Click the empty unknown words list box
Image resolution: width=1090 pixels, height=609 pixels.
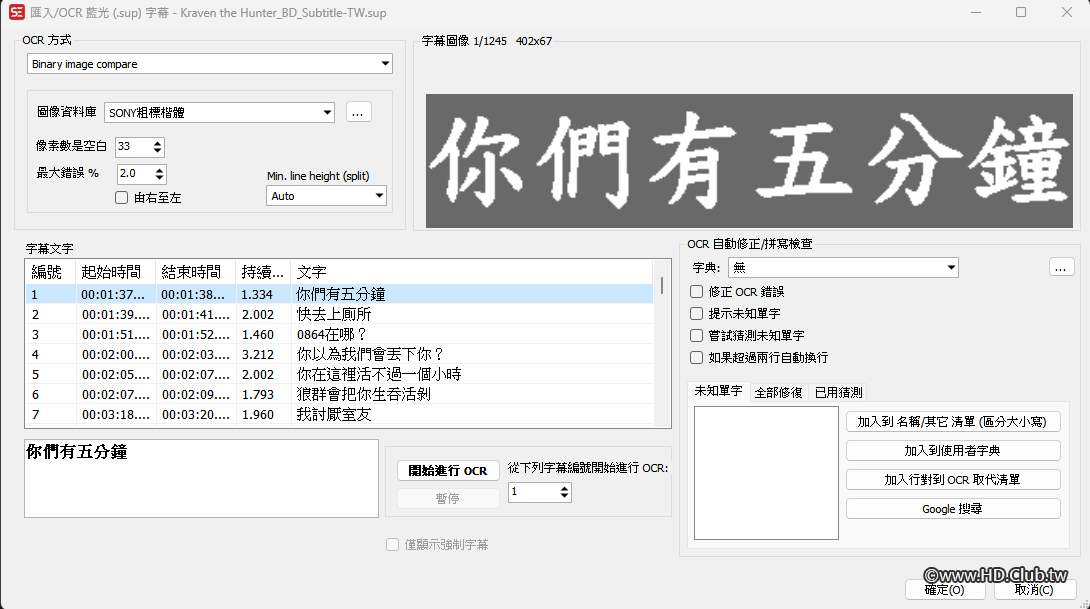[766, 473]
